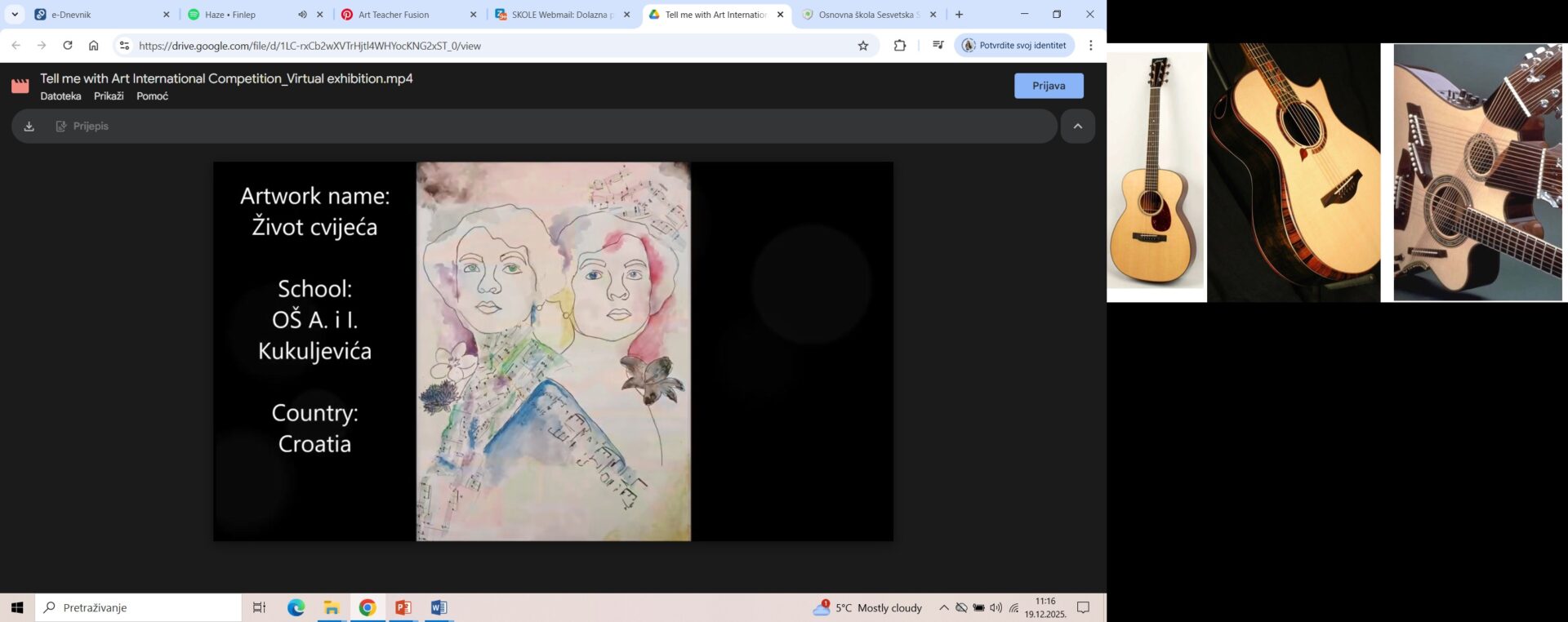Mute the Haze • Finlep tab audio
Viewport: 1568px width, 622px height.
point(302,15)
